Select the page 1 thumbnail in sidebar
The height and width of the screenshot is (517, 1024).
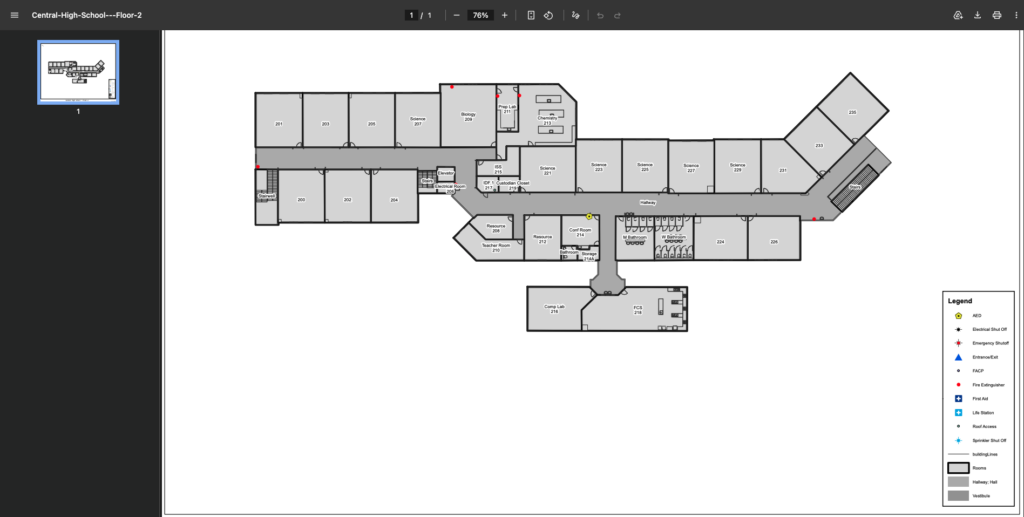point(79,72)
